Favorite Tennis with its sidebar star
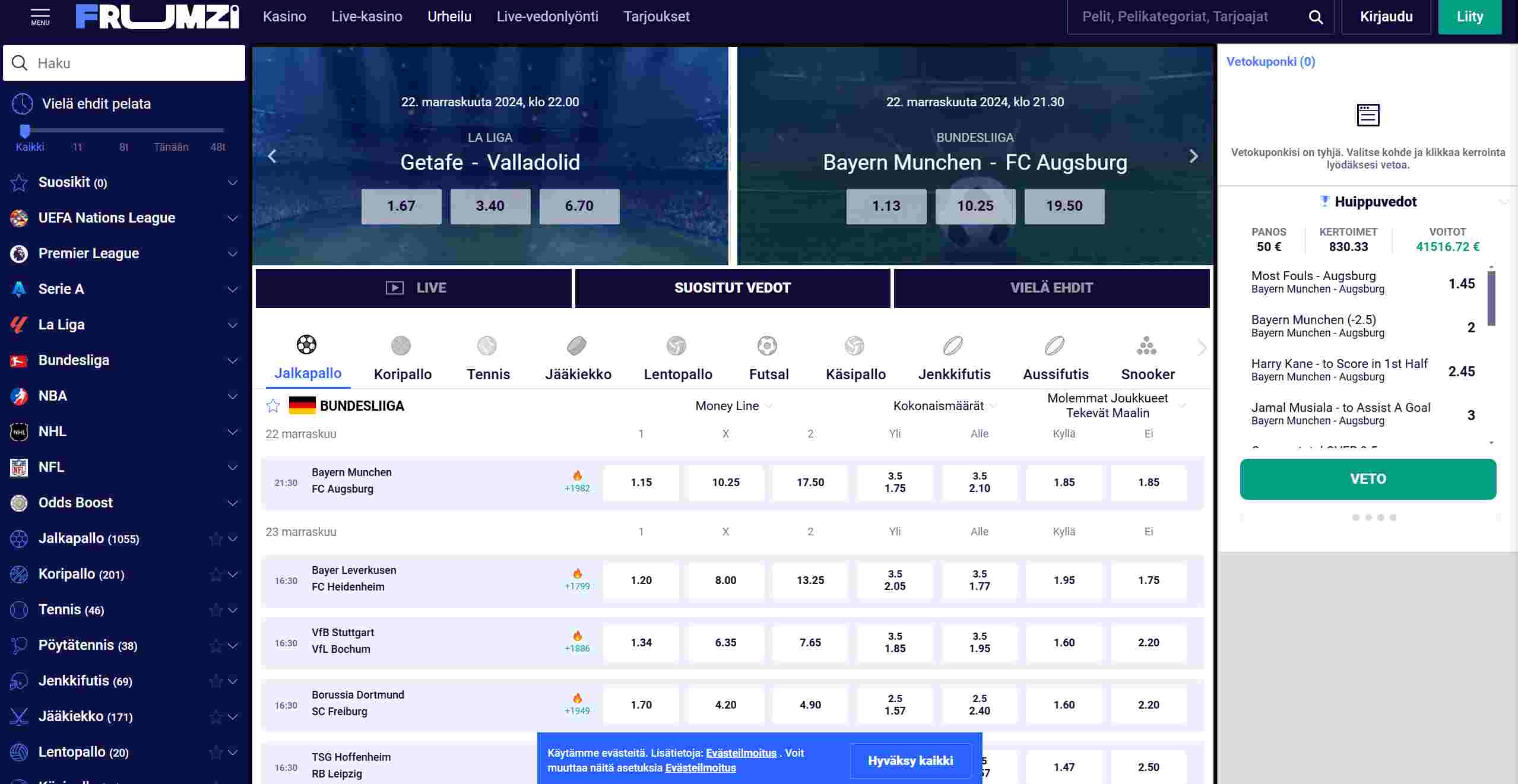1518x784 pixels. [216, 610]
